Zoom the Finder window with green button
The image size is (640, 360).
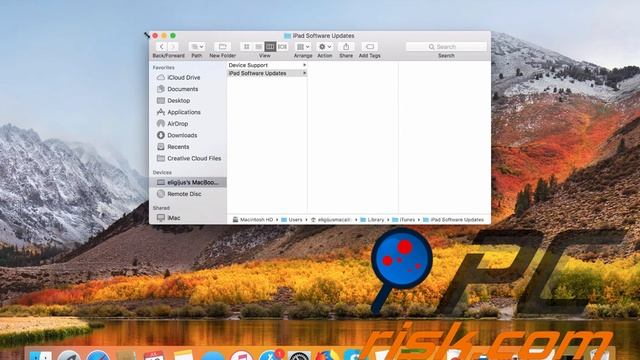pyautogui.click(x=173, y=36)
